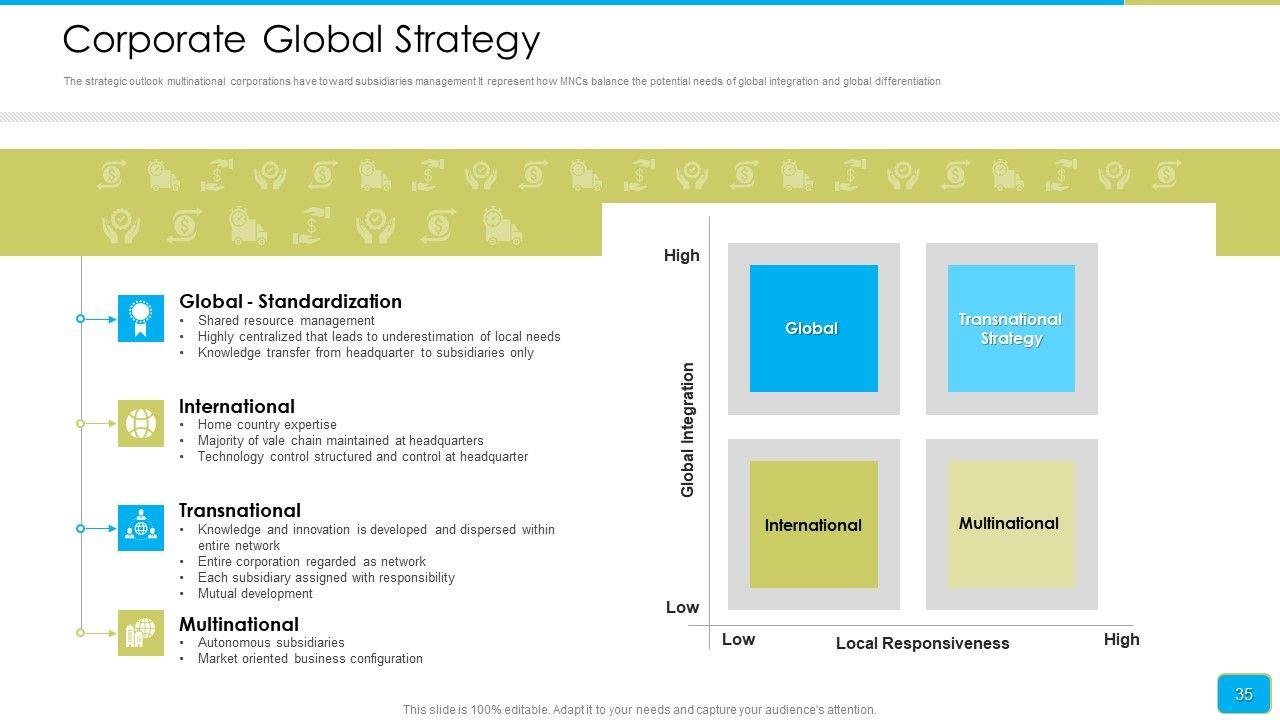This screenshot has width=1280, height=720.
Task: Select the footer text 'This slide is 100% editable'
Action: [x=640, y=710]
